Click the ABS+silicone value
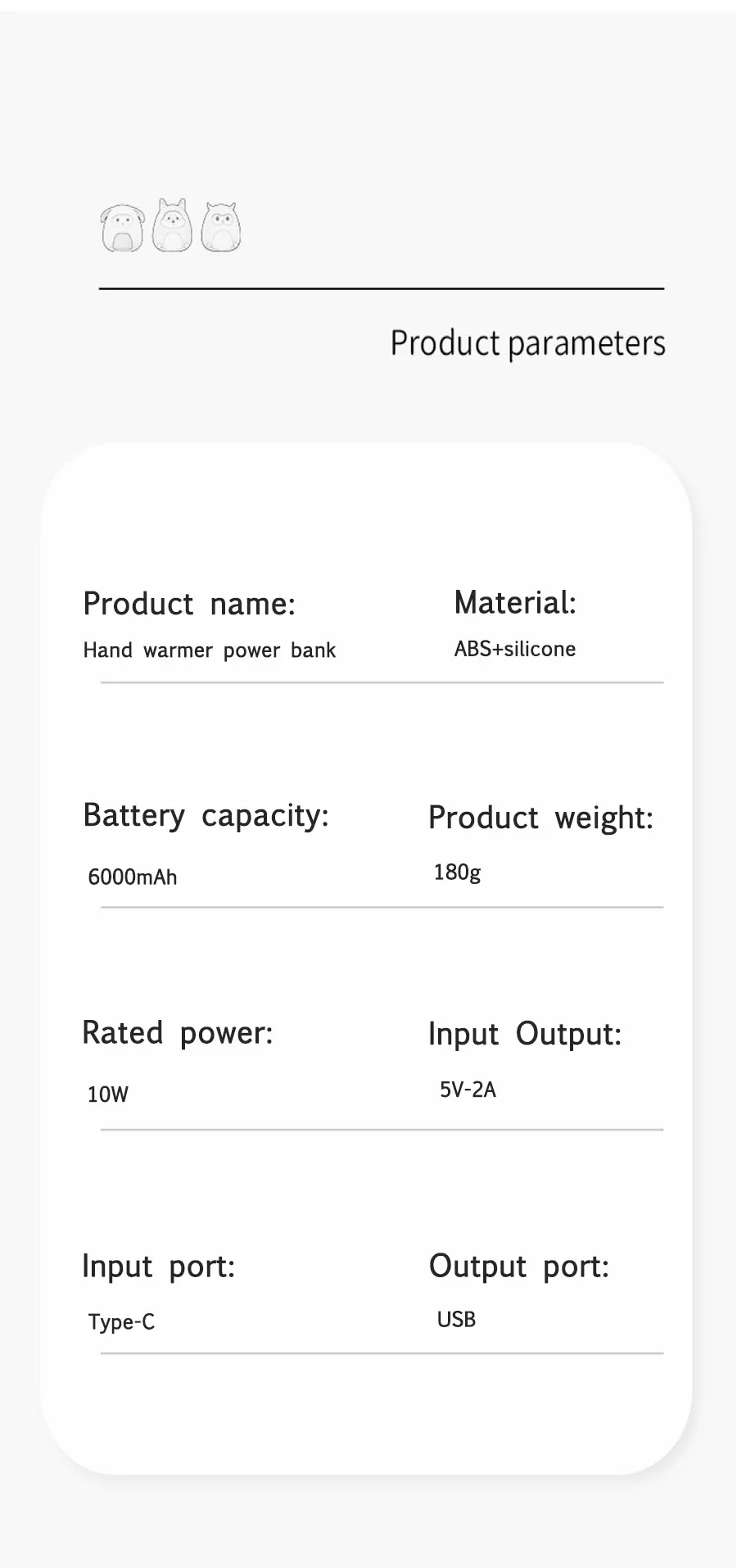 pos(515,649)
